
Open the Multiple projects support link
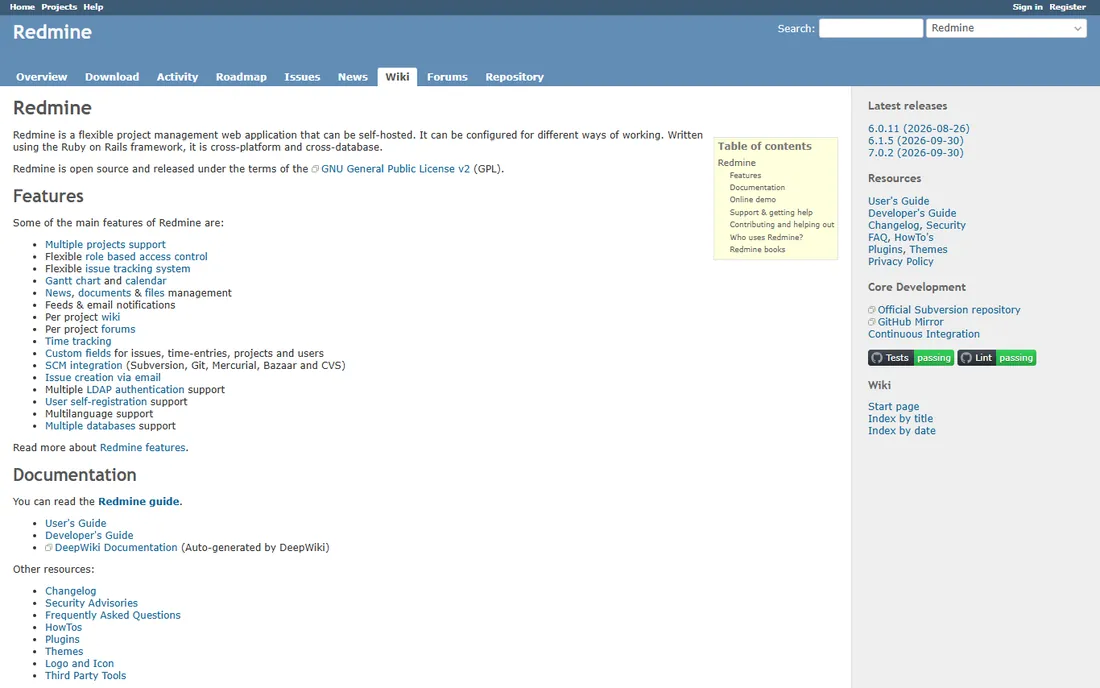coord(105,245)
